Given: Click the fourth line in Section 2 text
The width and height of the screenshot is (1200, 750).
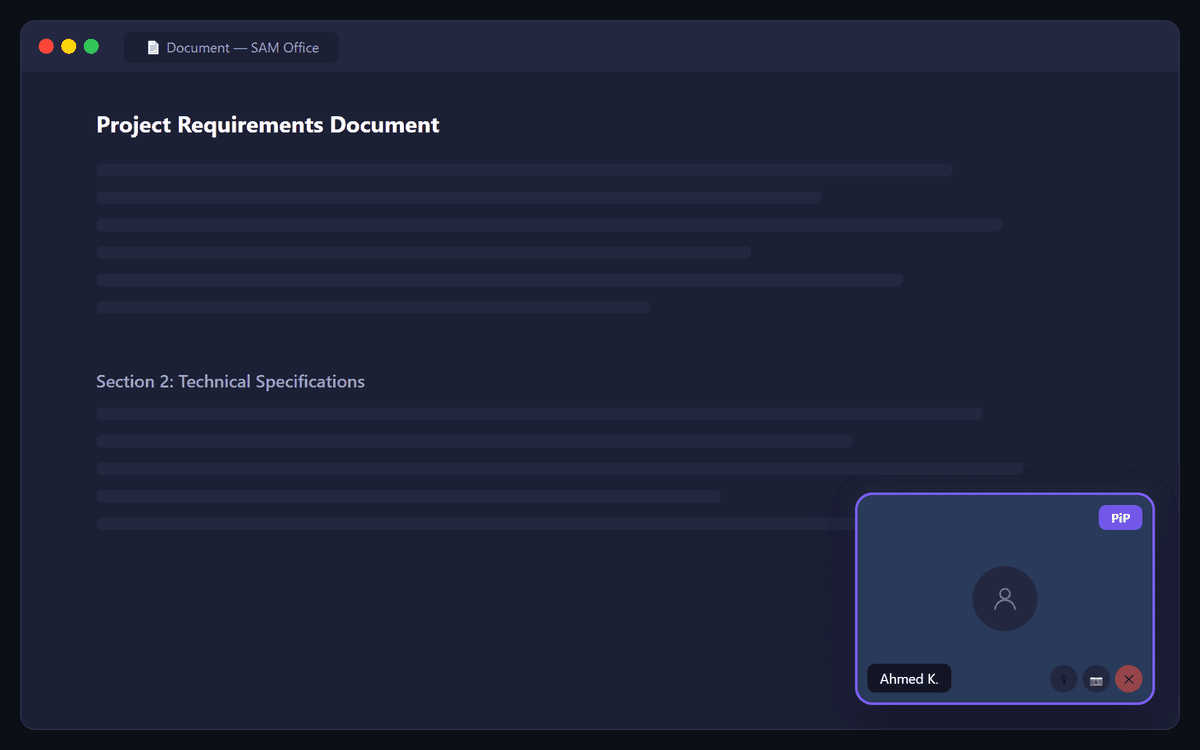Looking at the screenshot, I should (408, 496).
